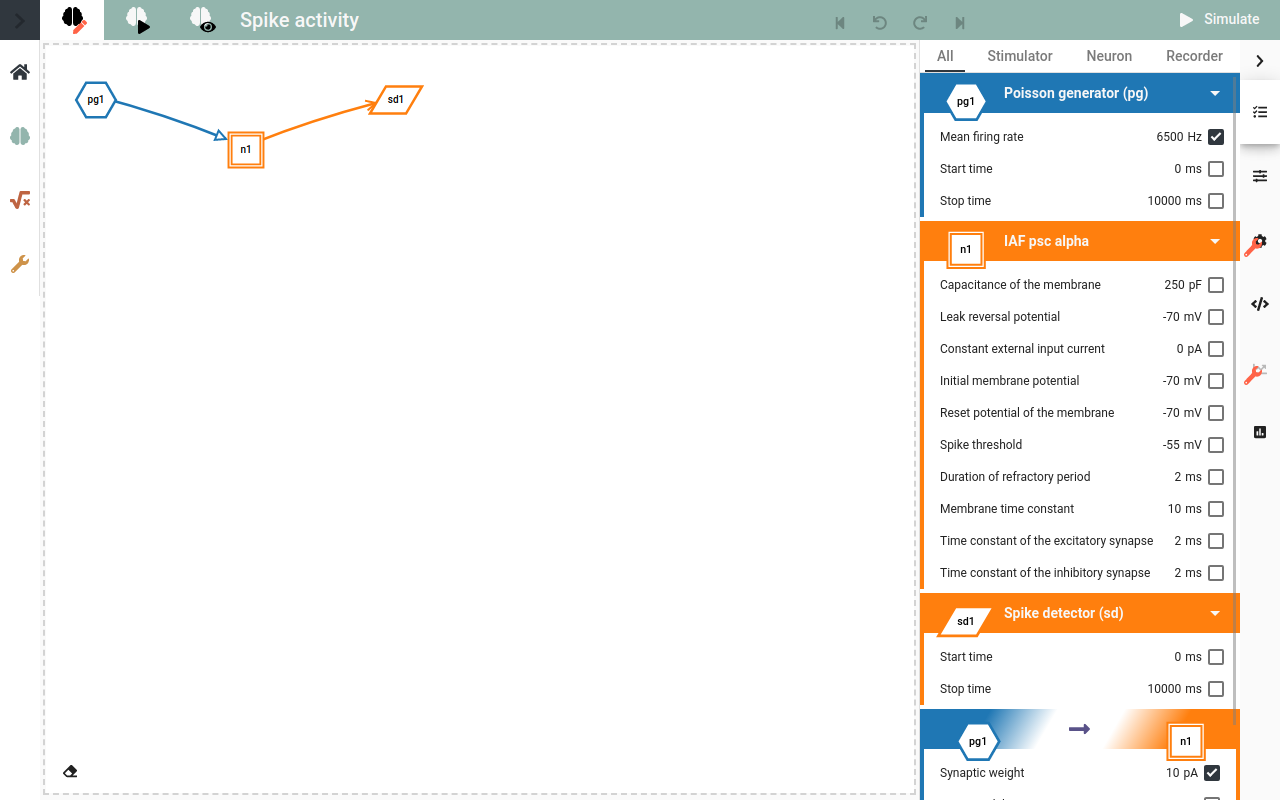Start the simulation with Simulate
This screenshot has width=1280, height=800.
tap(1219, 19)
